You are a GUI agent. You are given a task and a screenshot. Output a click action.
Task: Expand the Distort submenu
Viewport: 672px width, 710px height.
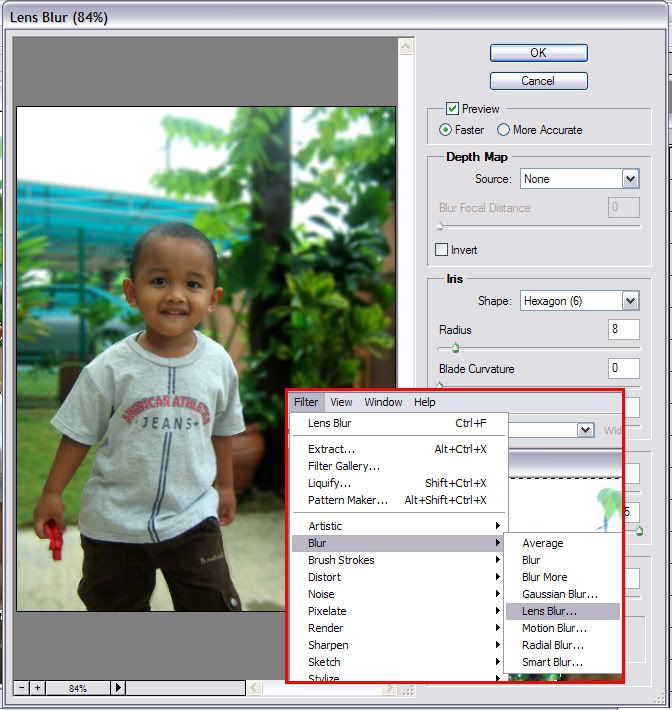click(398, 577)
